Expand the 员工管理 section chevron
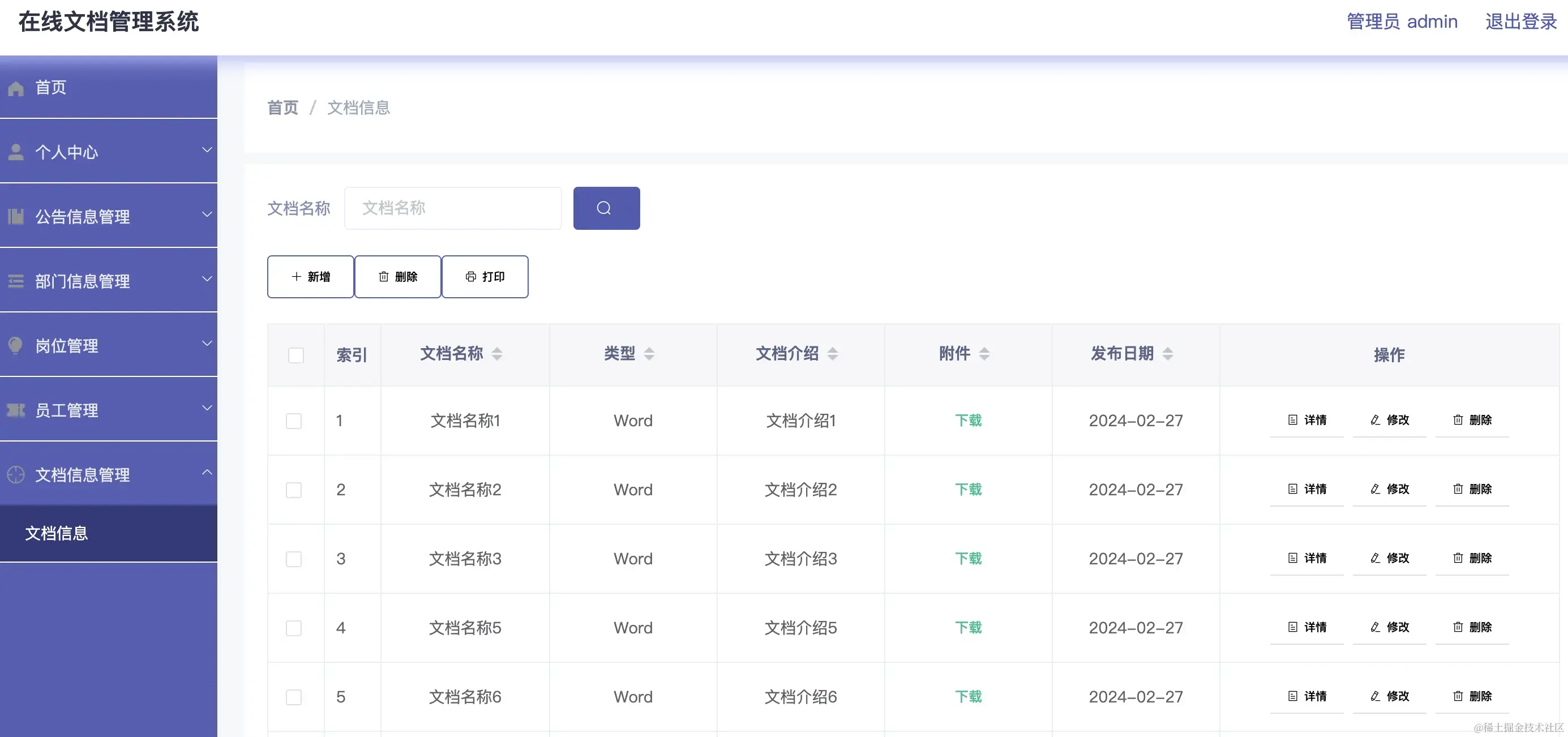This screenshot has width=1568, height=737. [207, 408]
